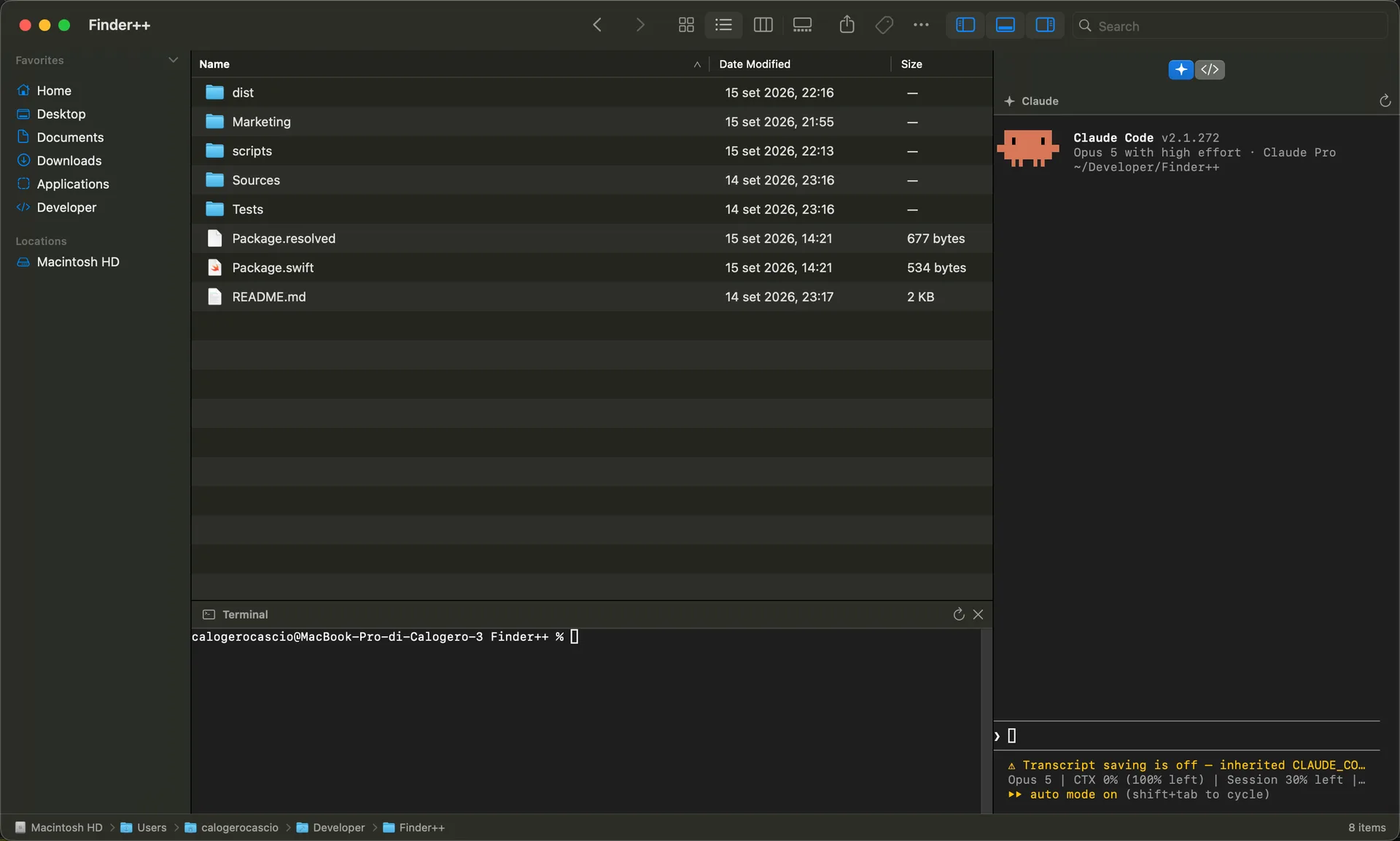The height and width of the screenshot is (841, 1400).
Task: Select the sparkle Claude tab
Action: tap(1181, 69)
